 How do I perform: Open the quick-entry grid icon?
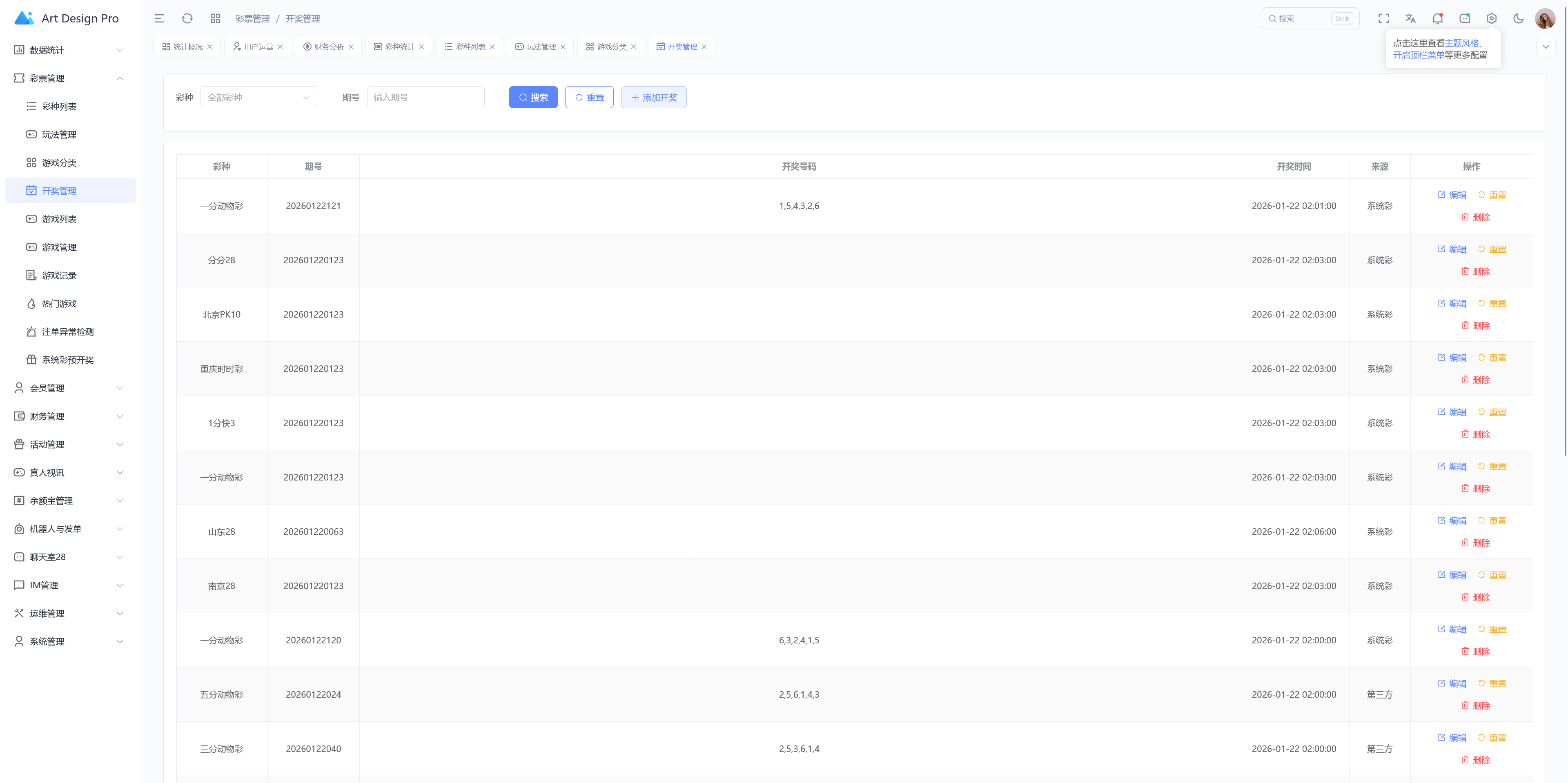pos(216,18)
